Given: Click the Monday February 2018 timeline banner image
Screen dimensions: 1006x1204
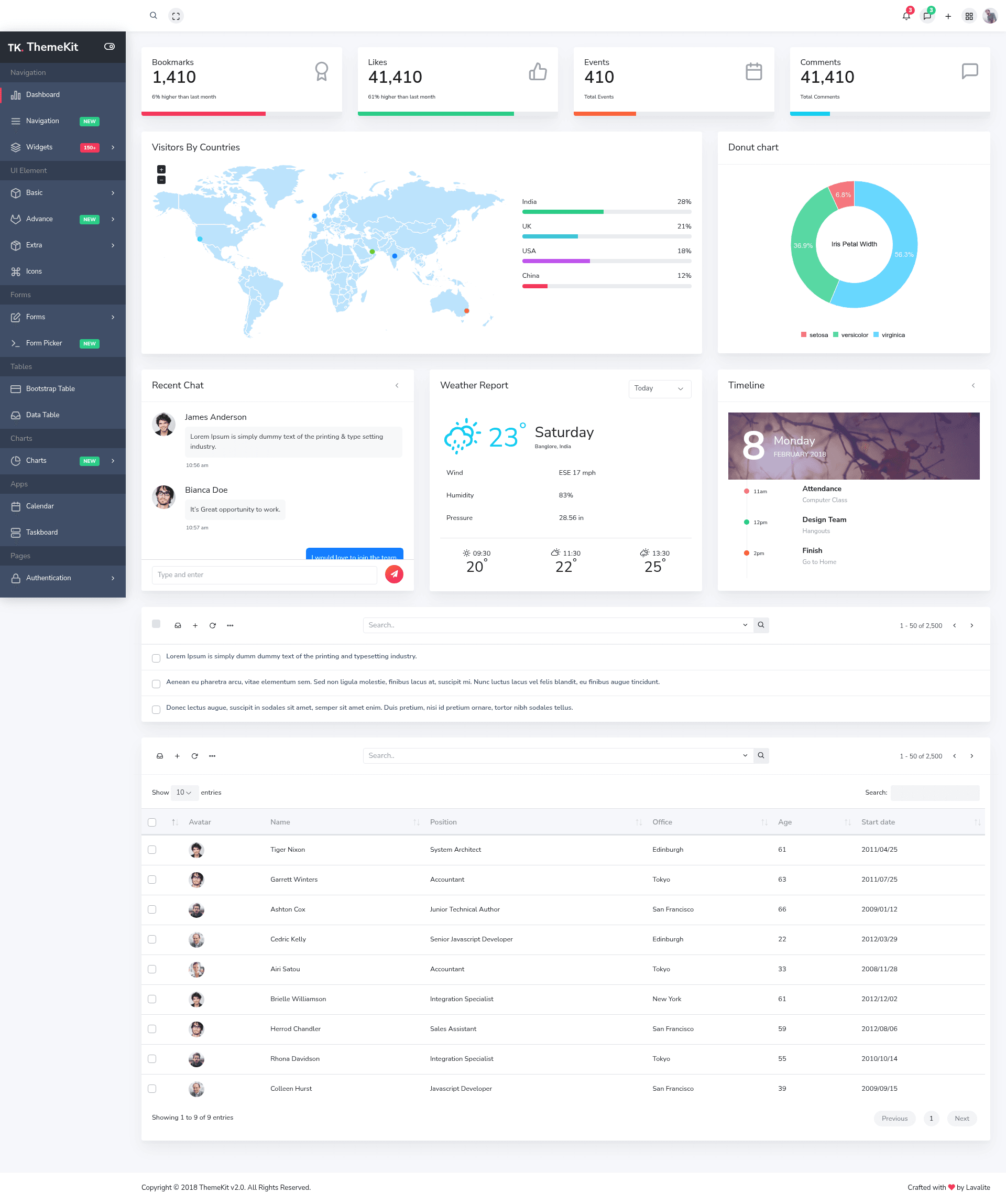Looking at the screenshot, I should (x=854, y=446).
